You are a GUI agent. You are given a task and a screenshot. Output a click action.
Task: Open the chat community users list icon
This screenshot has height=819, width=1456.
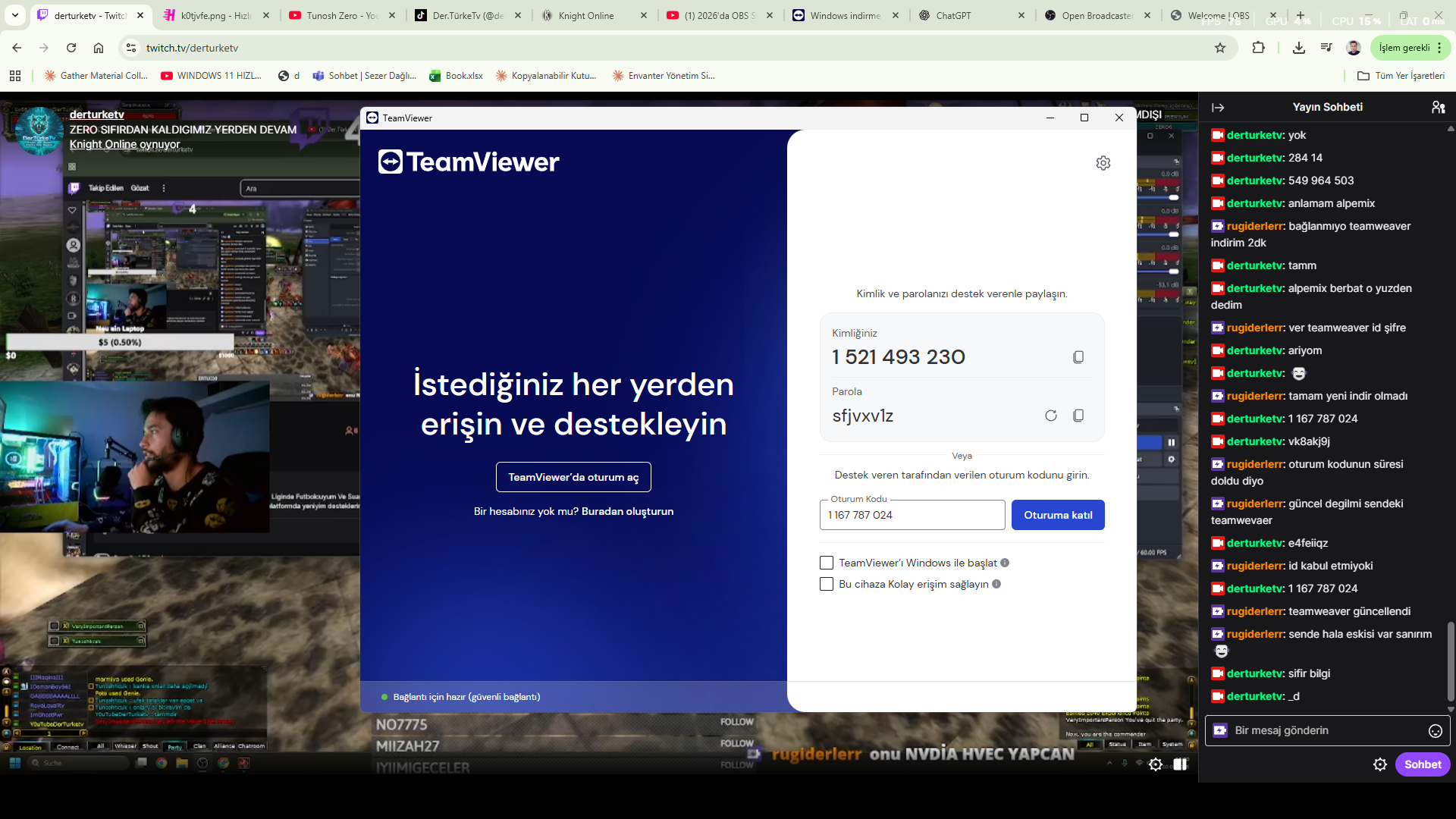pos(1438,108)
